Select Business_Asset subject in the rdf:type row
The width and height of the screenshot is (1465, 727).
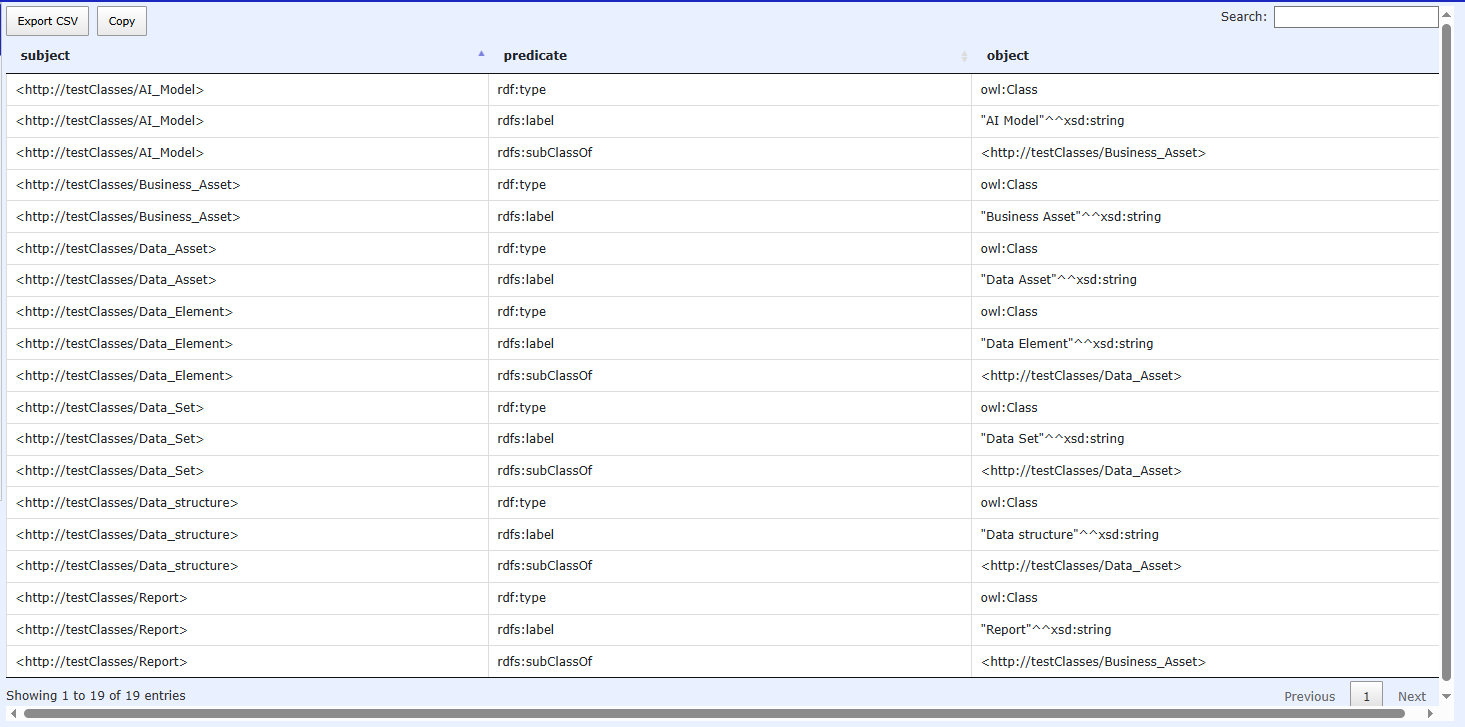128,185
